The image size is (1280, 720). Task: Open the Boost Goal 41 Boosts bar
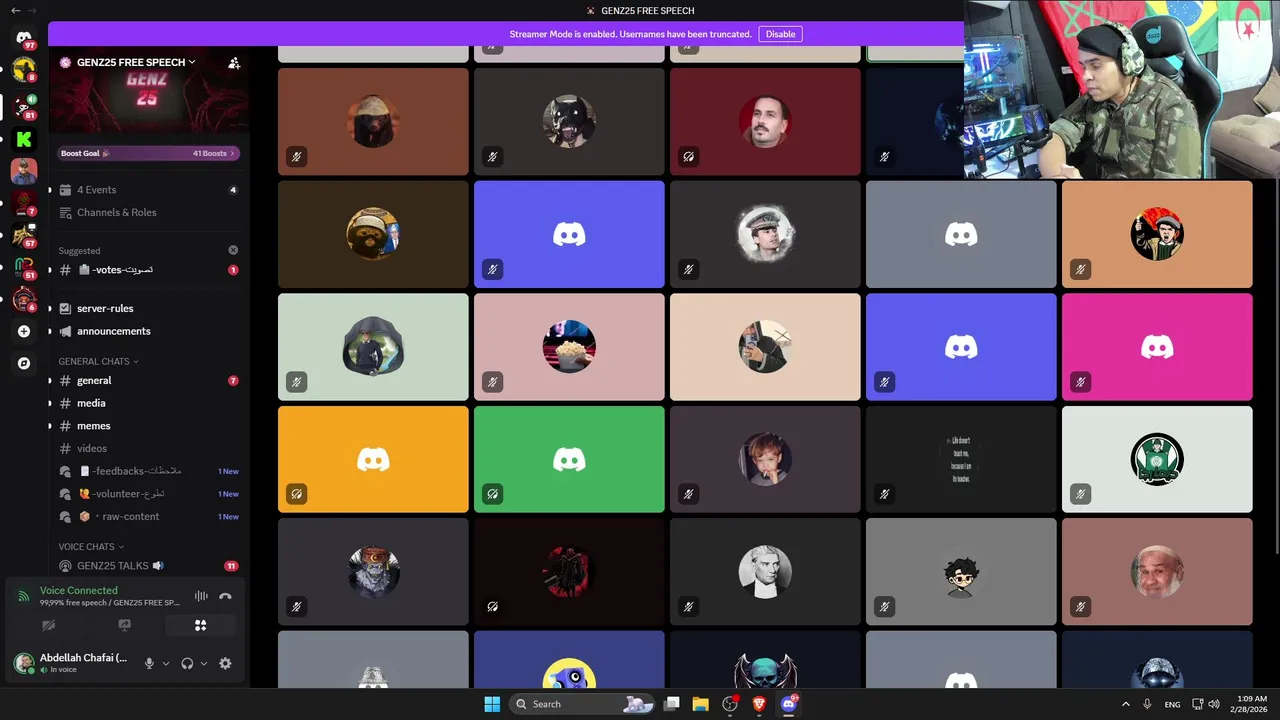pos(148,153)
